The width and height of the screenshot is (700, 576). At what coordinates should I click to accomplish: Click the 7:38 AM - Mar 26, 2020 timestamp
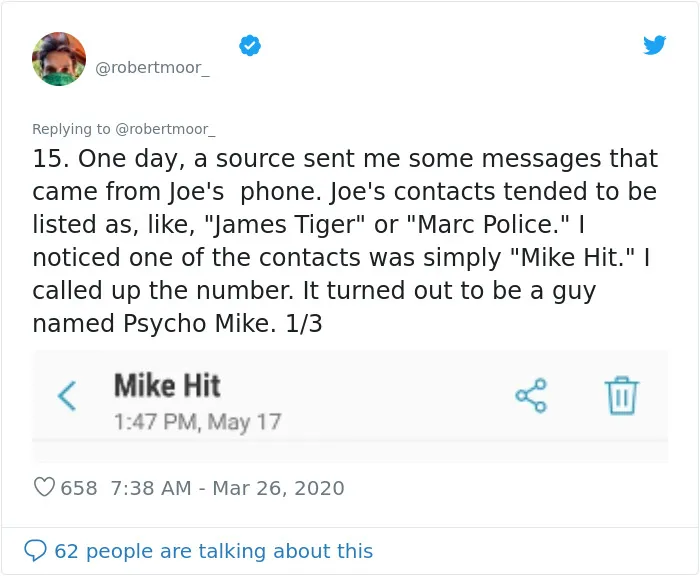point(227,488)
